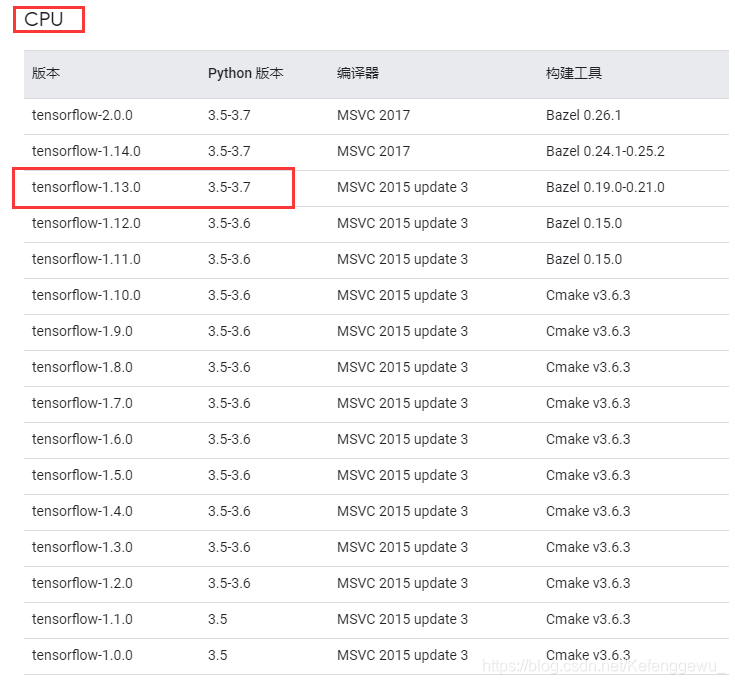The image size is (735, 684).
Task: Select the tensorflow-1.2.0 version cell
Action: click(82, 583)
